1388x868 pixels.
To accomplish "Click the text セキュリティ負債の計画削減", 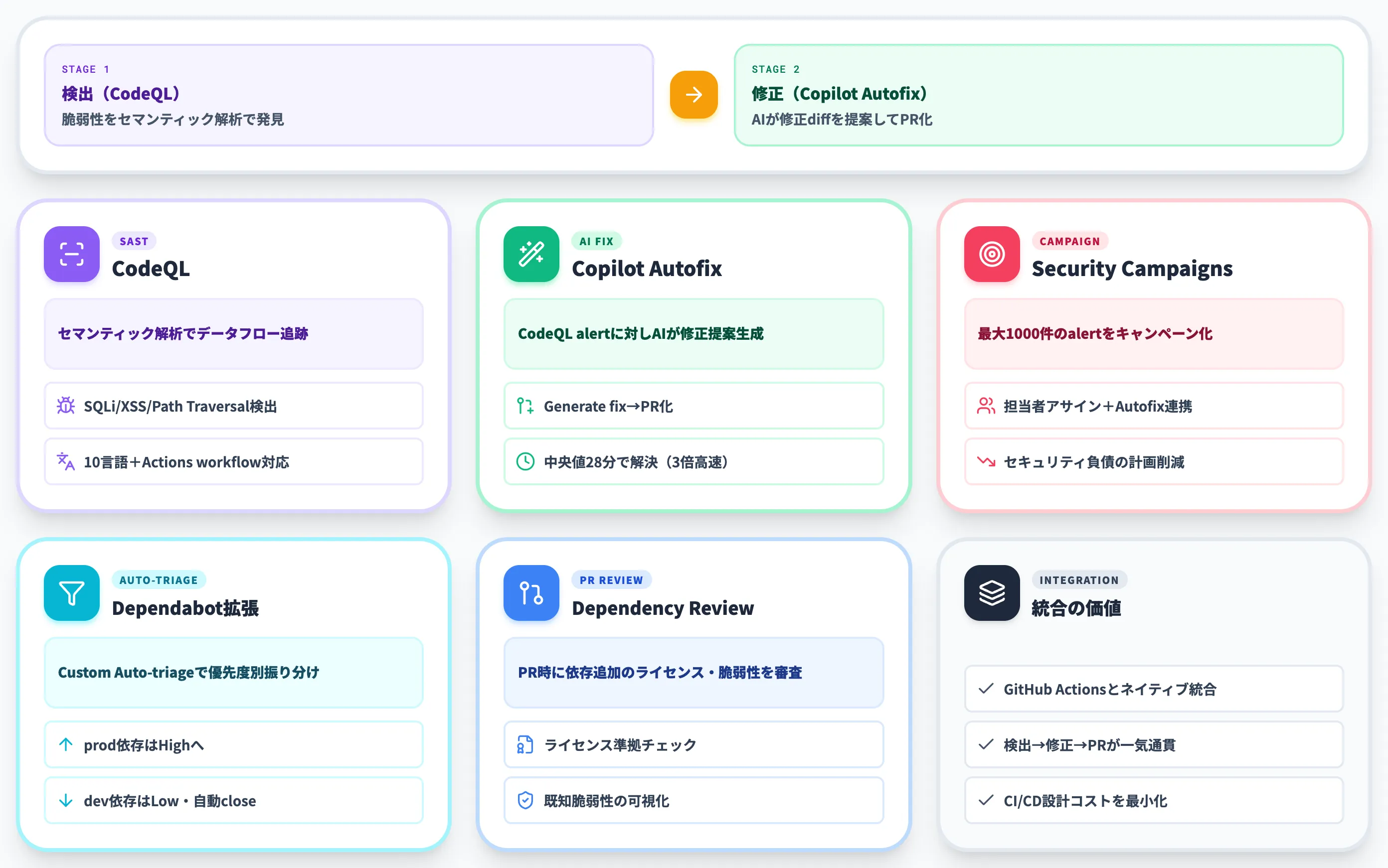I will (x=1093, y=461).
